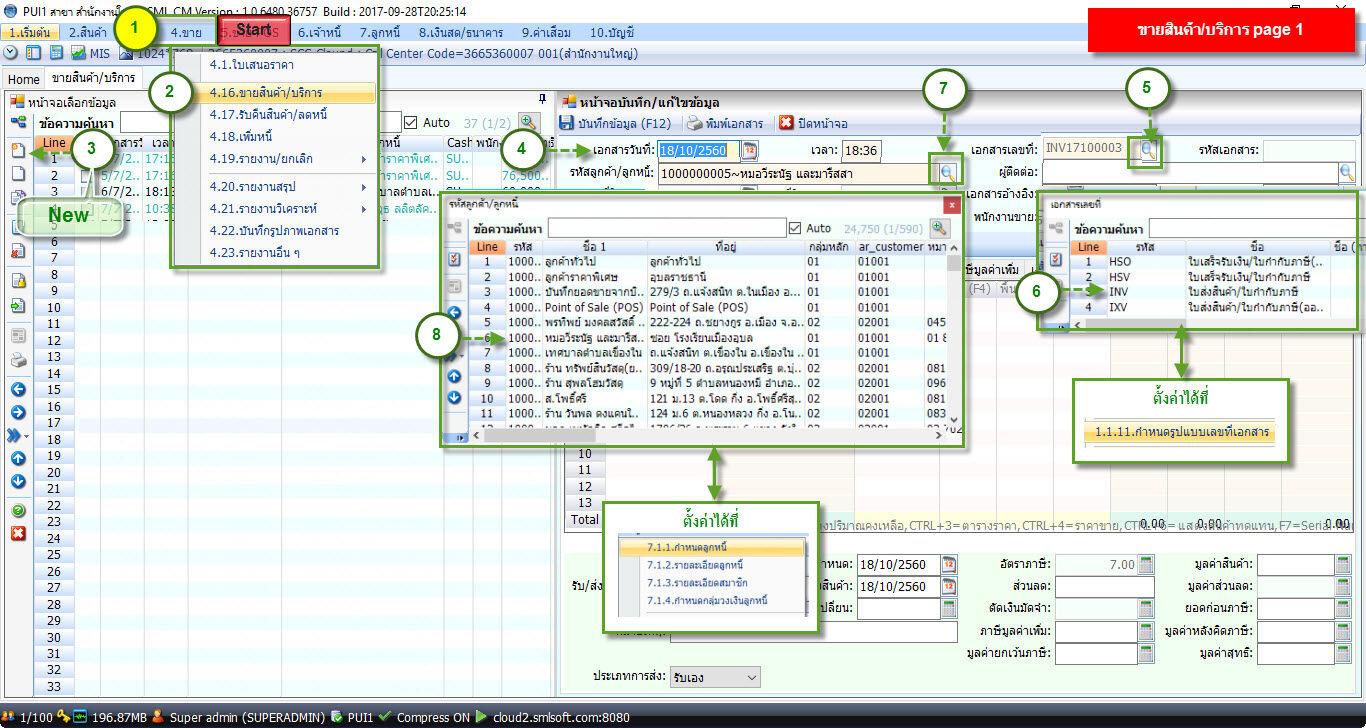Toggle the Auto checkbox in รหัสลูกค้า/ลูกหนี้ popup
This screenshot has height=728, width=1366.
click(x=795, y=228)
